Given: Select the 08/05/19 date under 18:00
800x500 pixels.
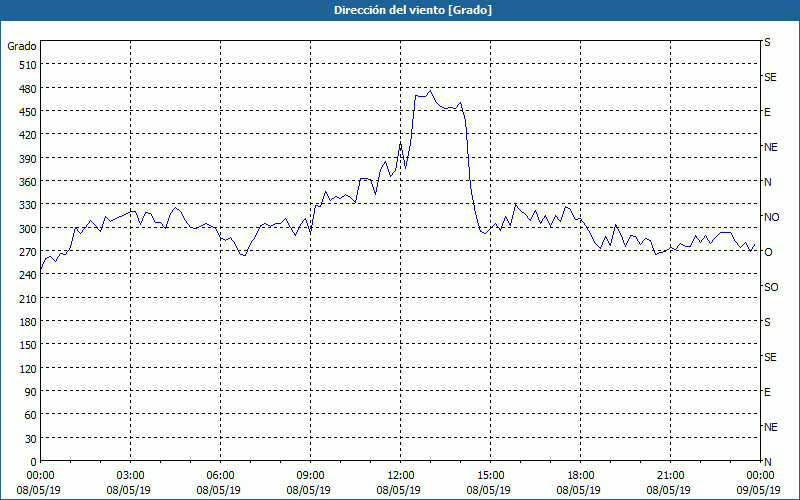Looking at the screenshot, I should 579,490.
